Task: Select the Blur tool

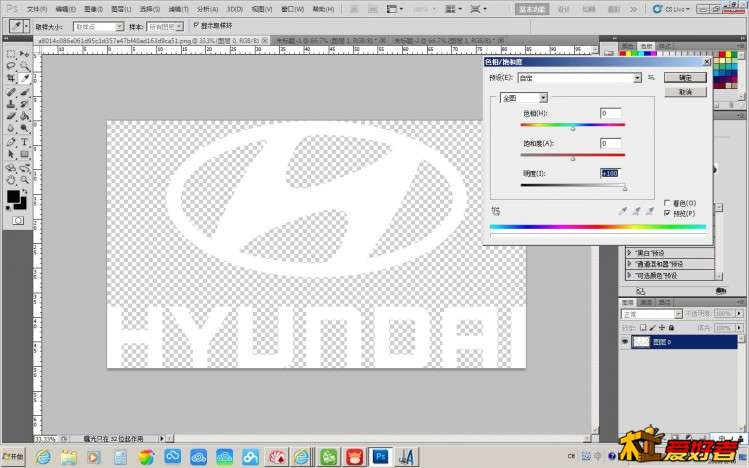Action: click(x=11, y=128)
